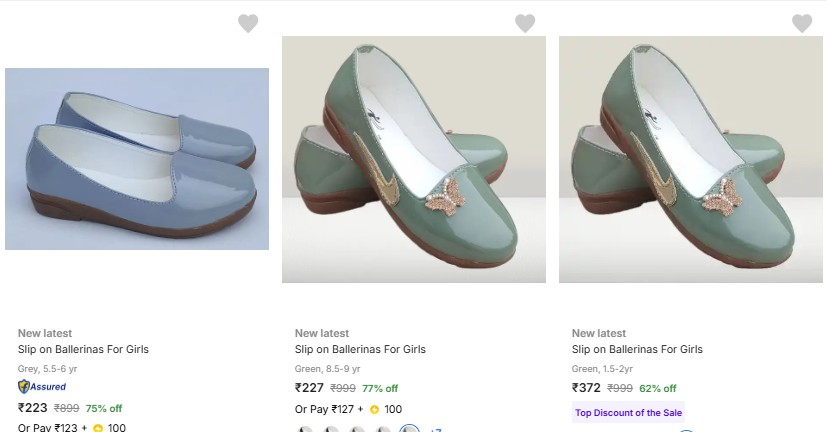Open the grey ballerina shoes product image
Viewport: 827px width, 432px height.
tap(137, 159)
